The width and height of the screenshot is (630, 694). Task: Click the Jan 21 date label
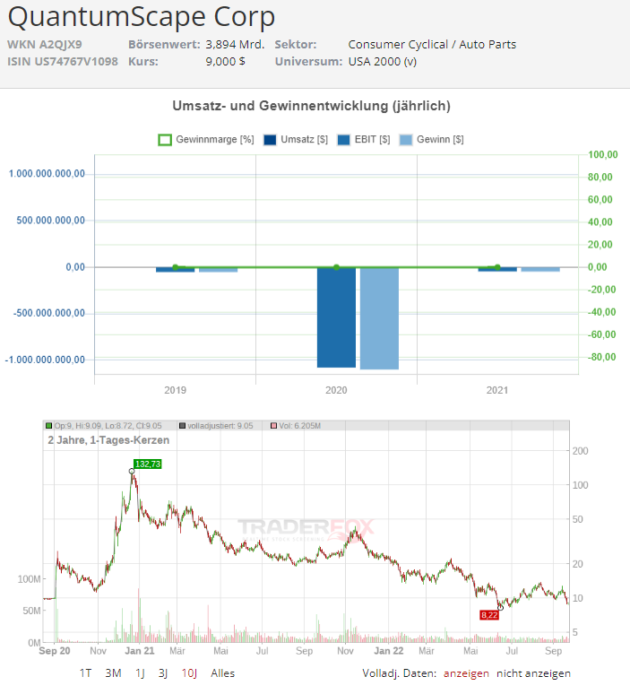point(139,651)
